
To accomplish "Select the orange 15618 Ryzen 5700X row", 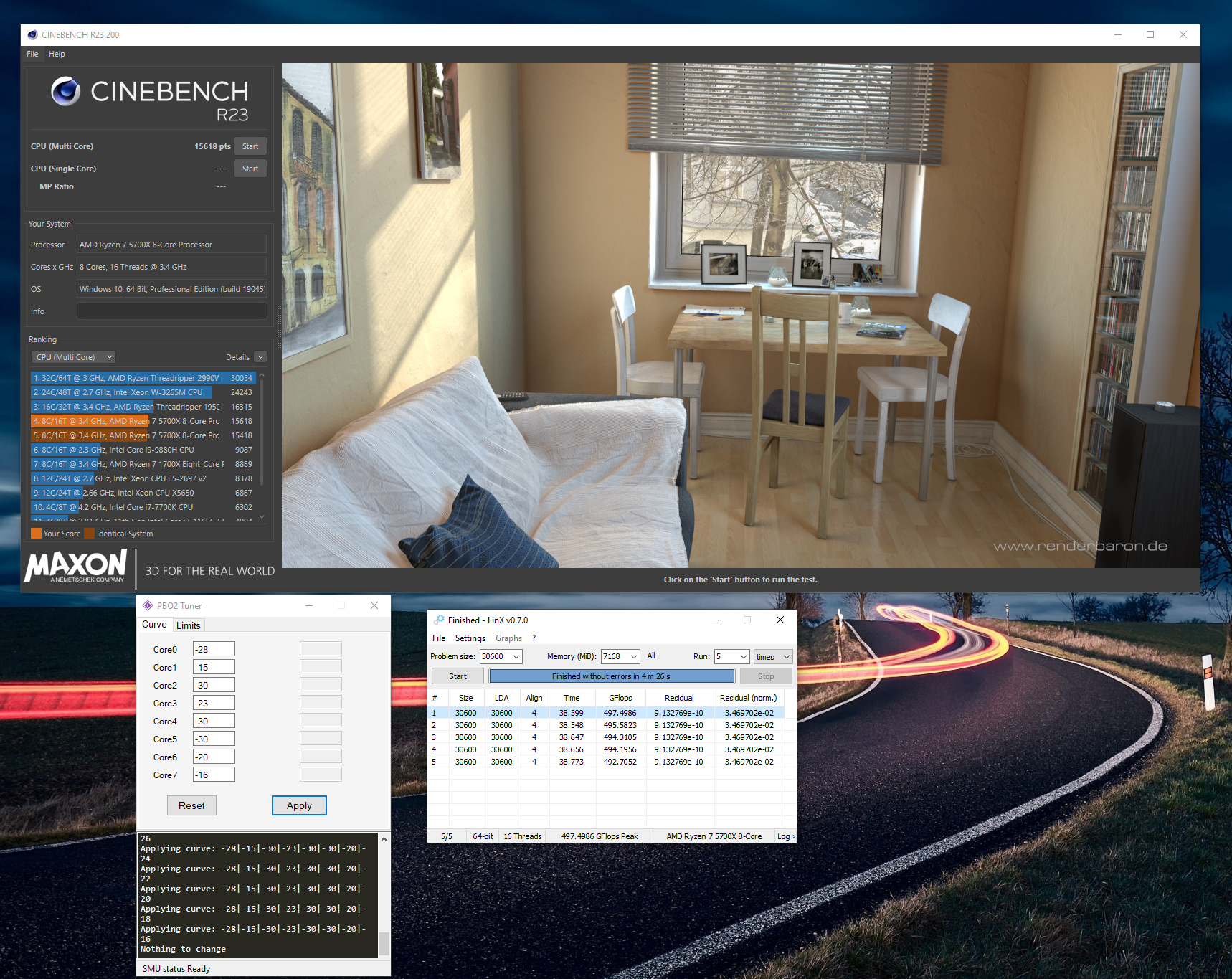I will pos(143,421).
